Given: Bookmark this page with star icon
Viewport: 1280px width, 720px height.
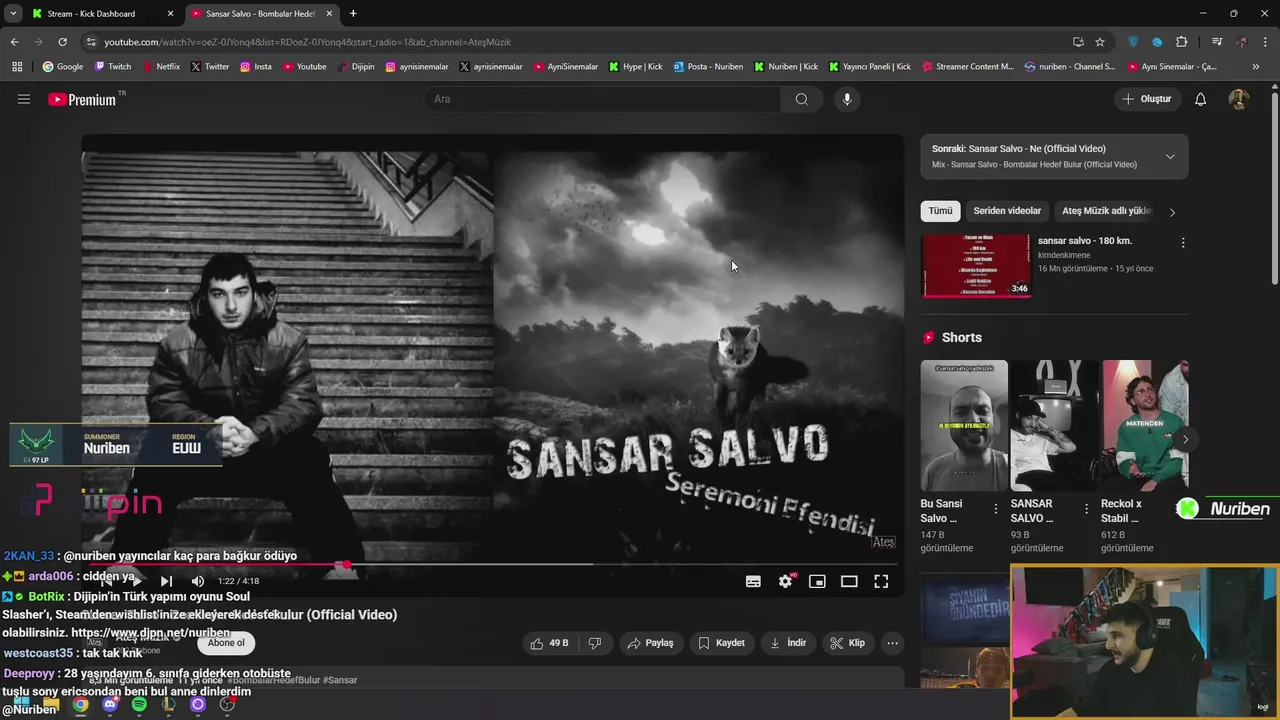Looking at the screenshot, I should click(x=1100, y=42).
